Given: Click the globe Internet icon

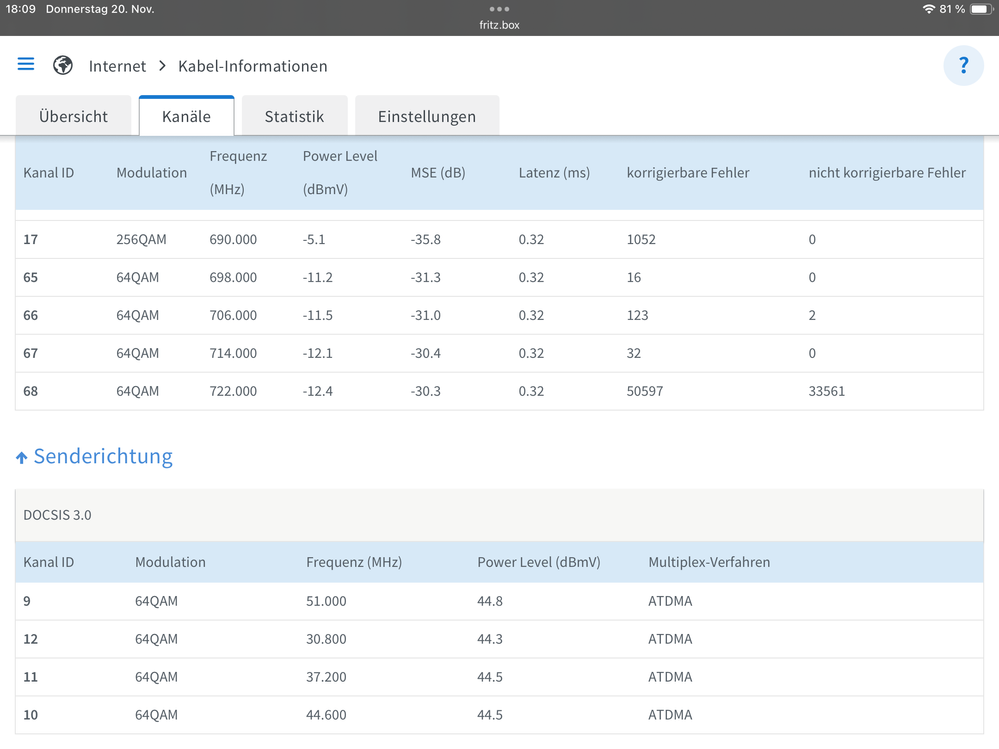Looking at the screenshot, I should 63,66.
